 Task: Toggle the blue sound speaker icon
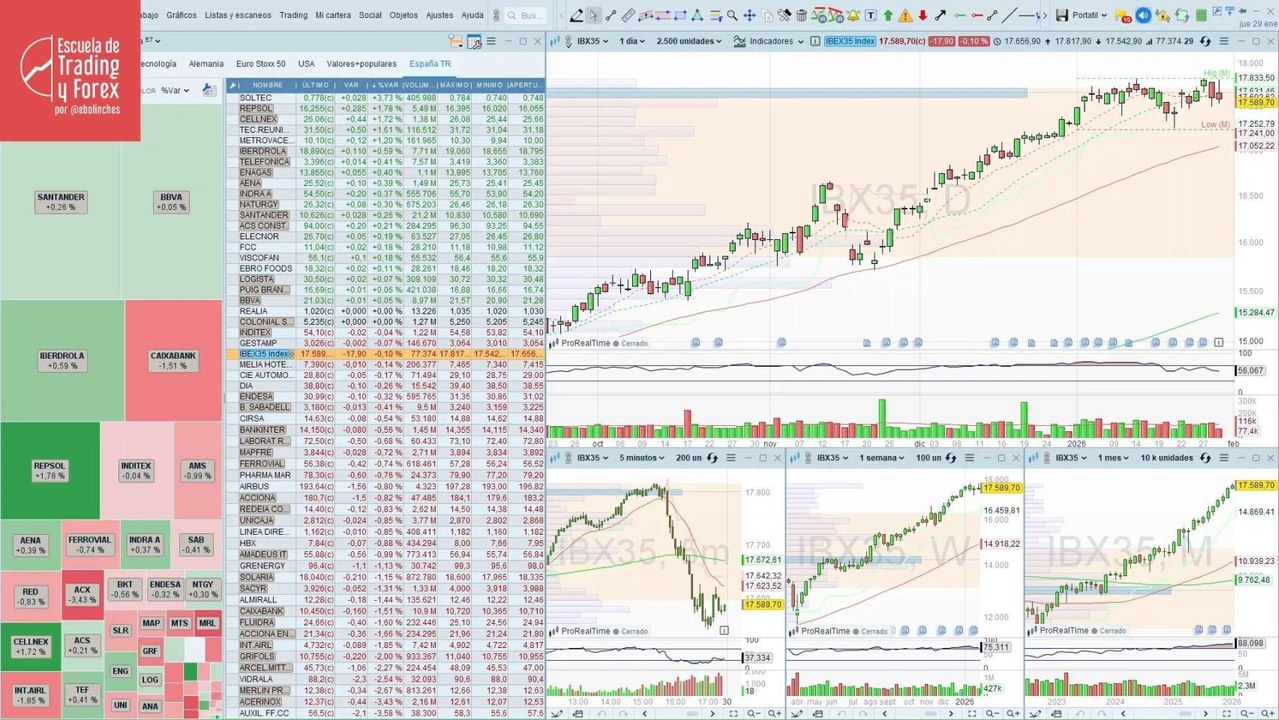(x=1143, y=15)
